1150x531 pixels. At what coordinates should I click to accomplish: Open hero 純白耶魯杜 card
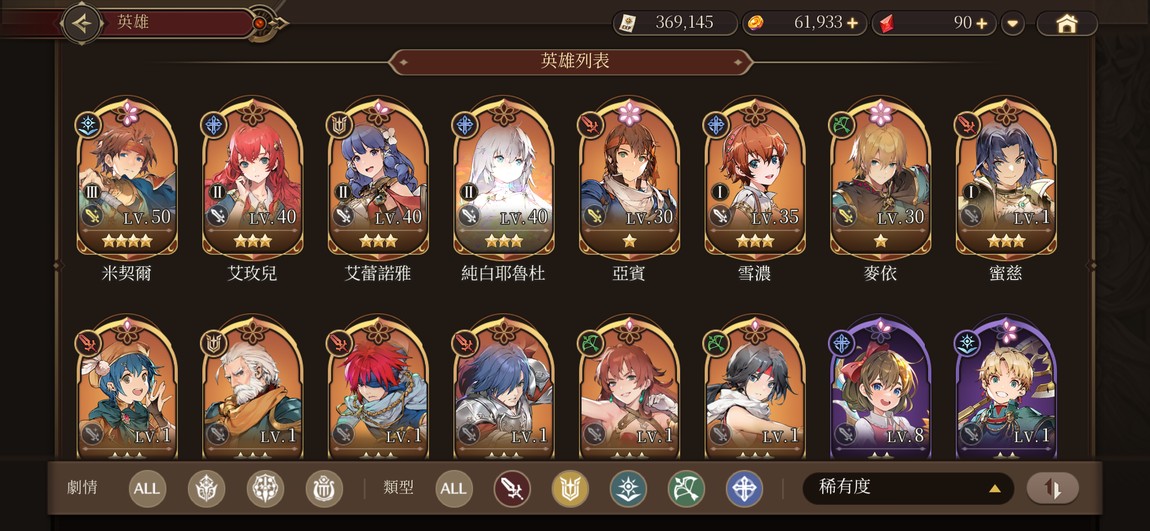click(x=503, y=180)
